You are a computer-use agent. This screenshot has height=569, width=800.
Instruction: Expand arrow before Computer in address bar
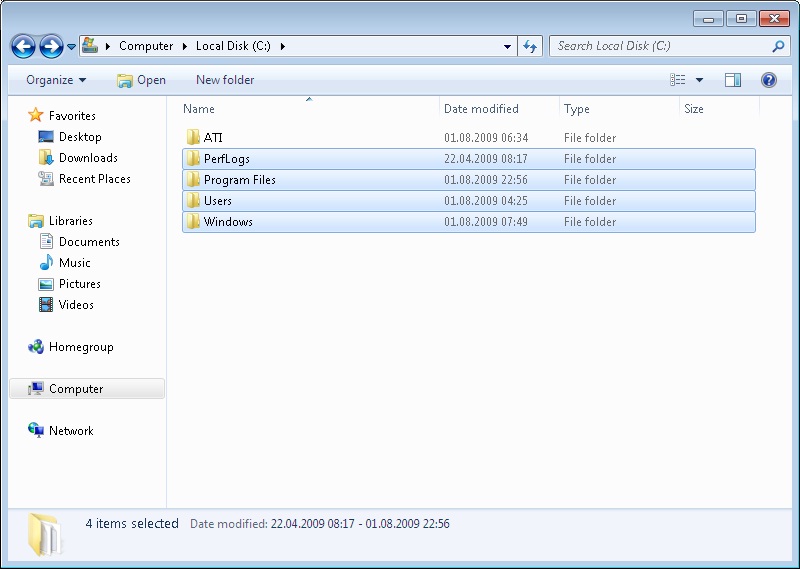[x=108, y=46]
